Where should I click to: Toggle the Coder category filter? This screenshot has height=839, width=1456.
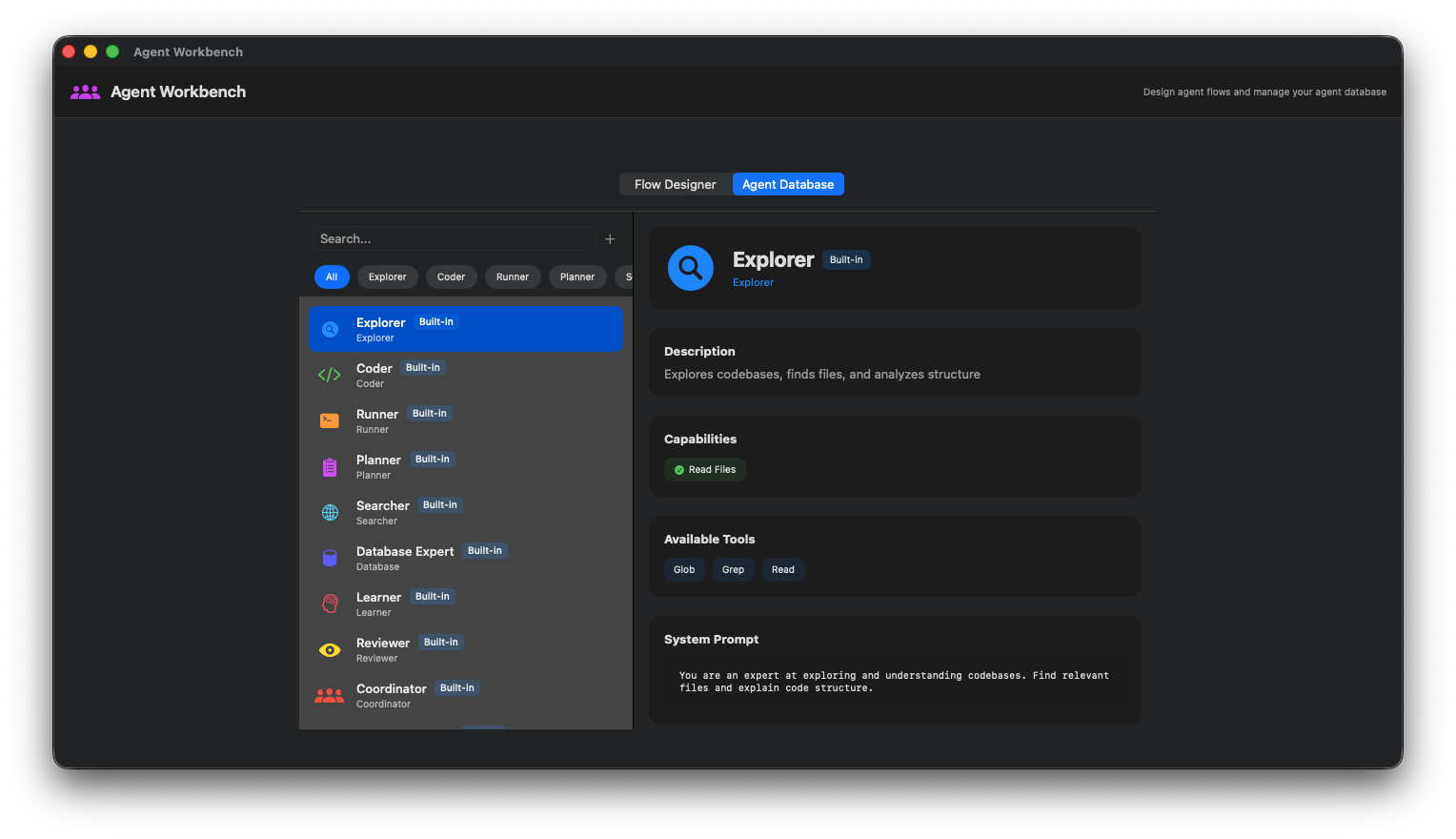[451, 276]
